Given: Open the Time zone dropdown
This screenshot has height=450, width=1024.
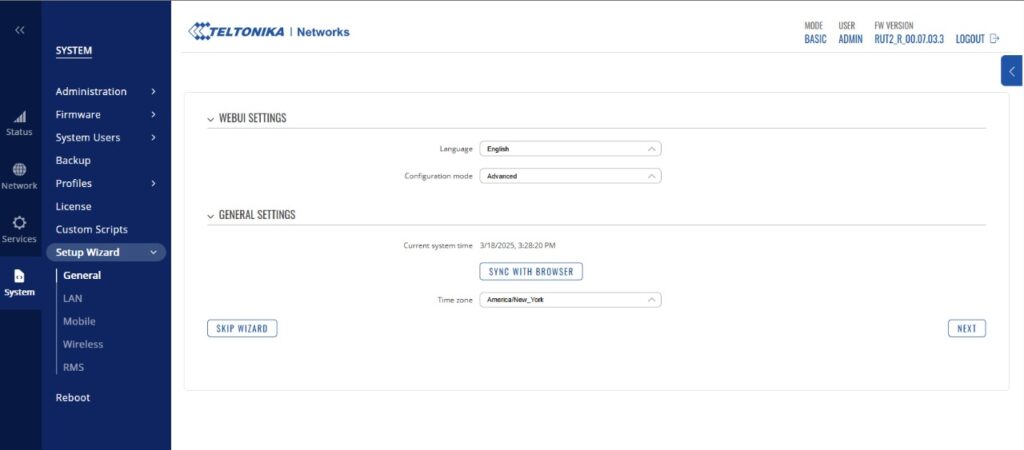Looking at the screenshot, I should pyautogui.click(x=570, y=299).
